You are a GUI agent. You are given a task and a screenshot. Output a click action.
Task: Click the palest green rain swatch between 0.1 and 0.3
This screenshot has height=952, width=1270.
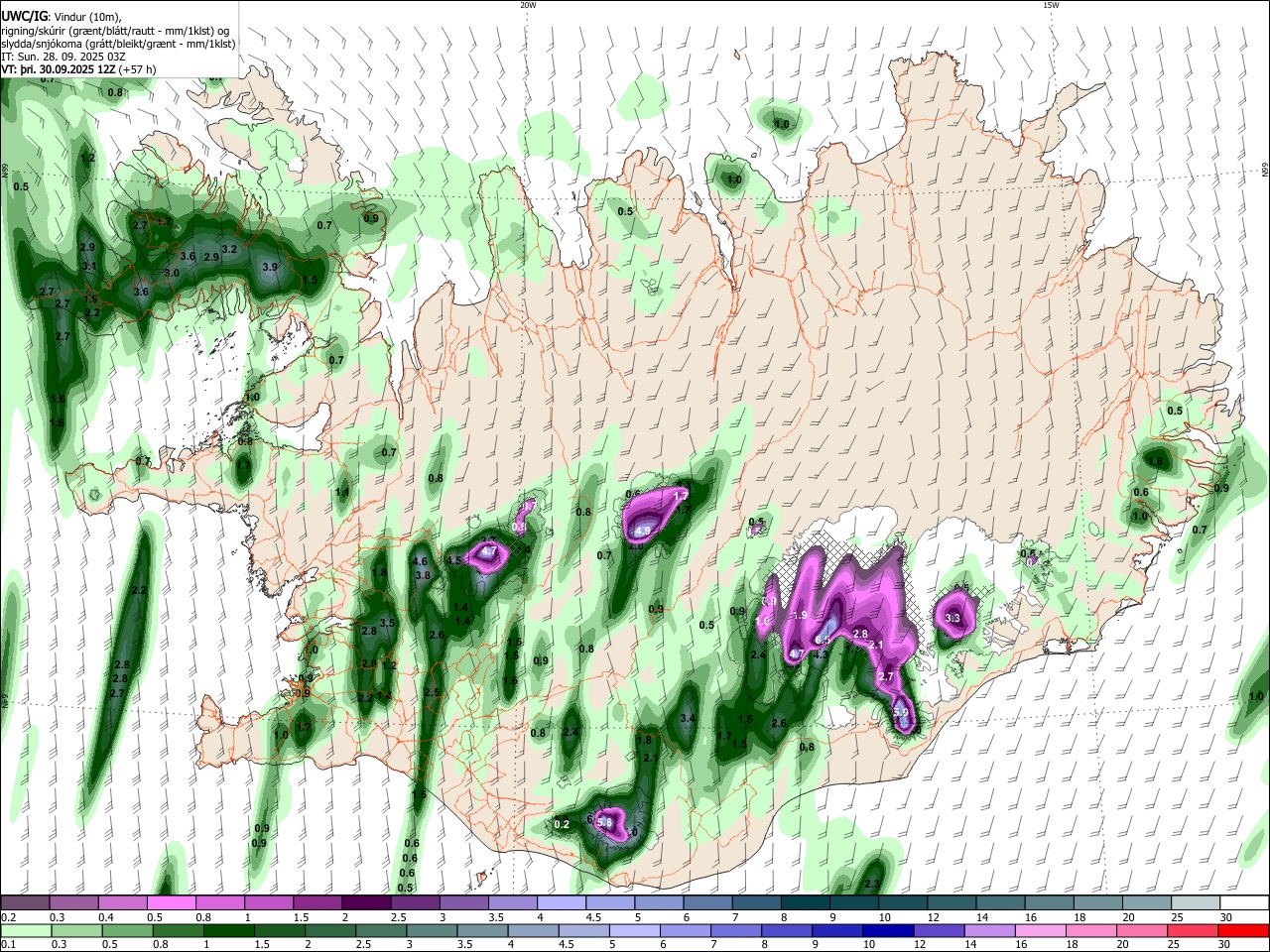25,930
